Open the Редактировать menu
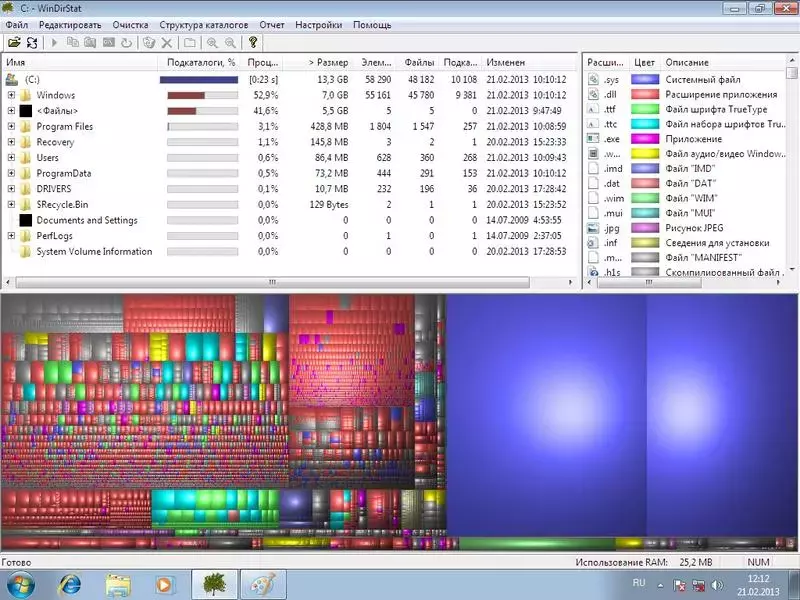This screenshot has width=800, height=600. coord(70,25)
